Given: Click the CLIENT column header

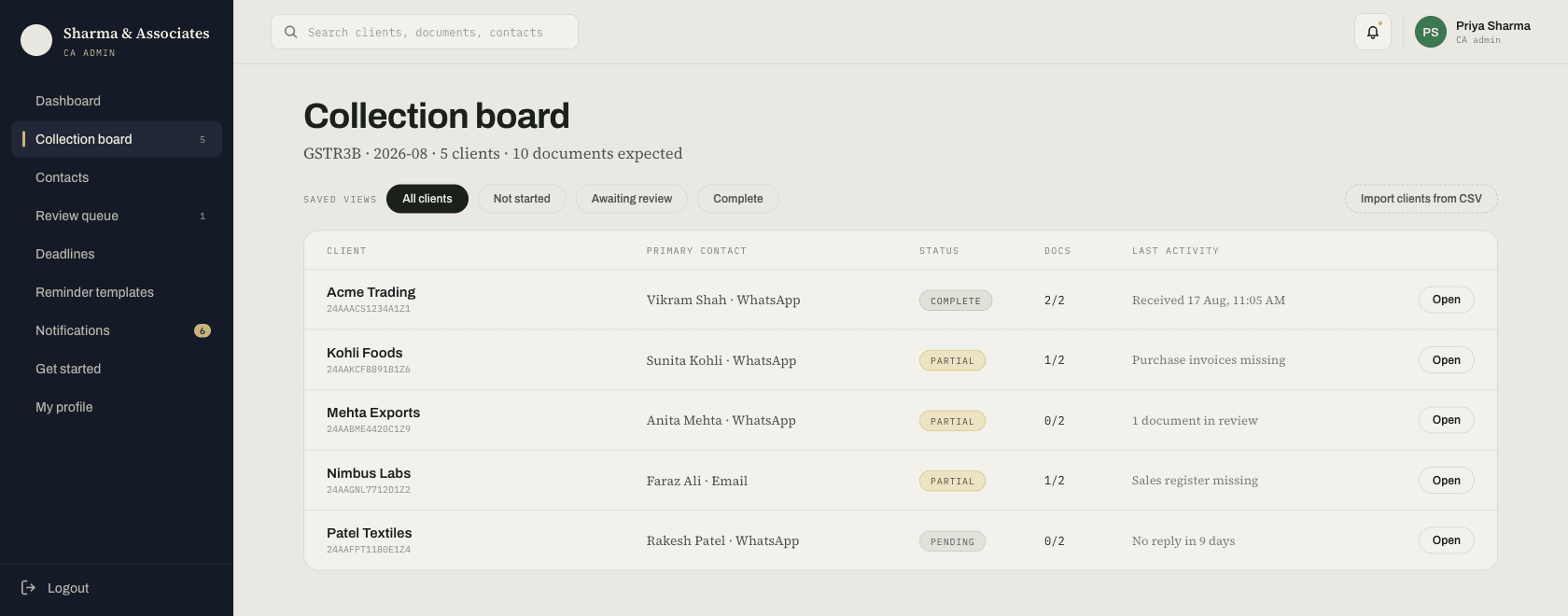Looking at the screenshot, I should tap(346, 251).
